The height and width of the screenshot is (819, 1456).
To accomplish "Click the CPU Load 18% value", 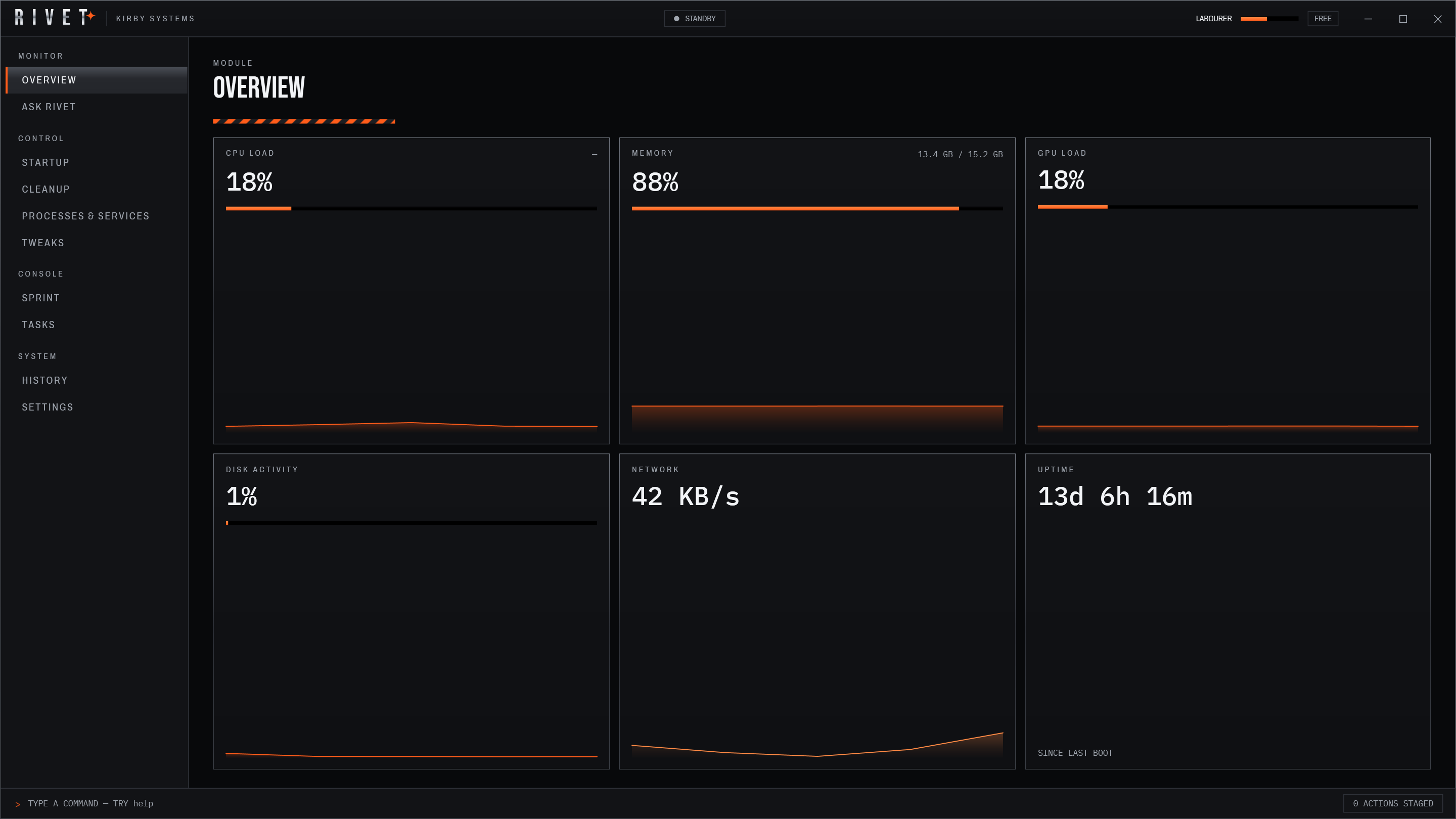I will [x=249, y=182].
